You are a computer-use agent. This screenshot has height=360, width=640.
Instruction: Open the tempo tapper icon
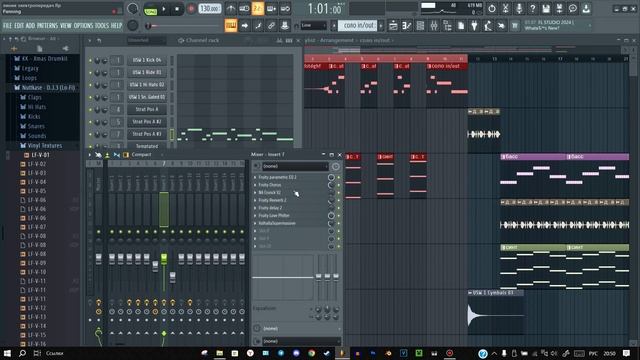(488, 26)
